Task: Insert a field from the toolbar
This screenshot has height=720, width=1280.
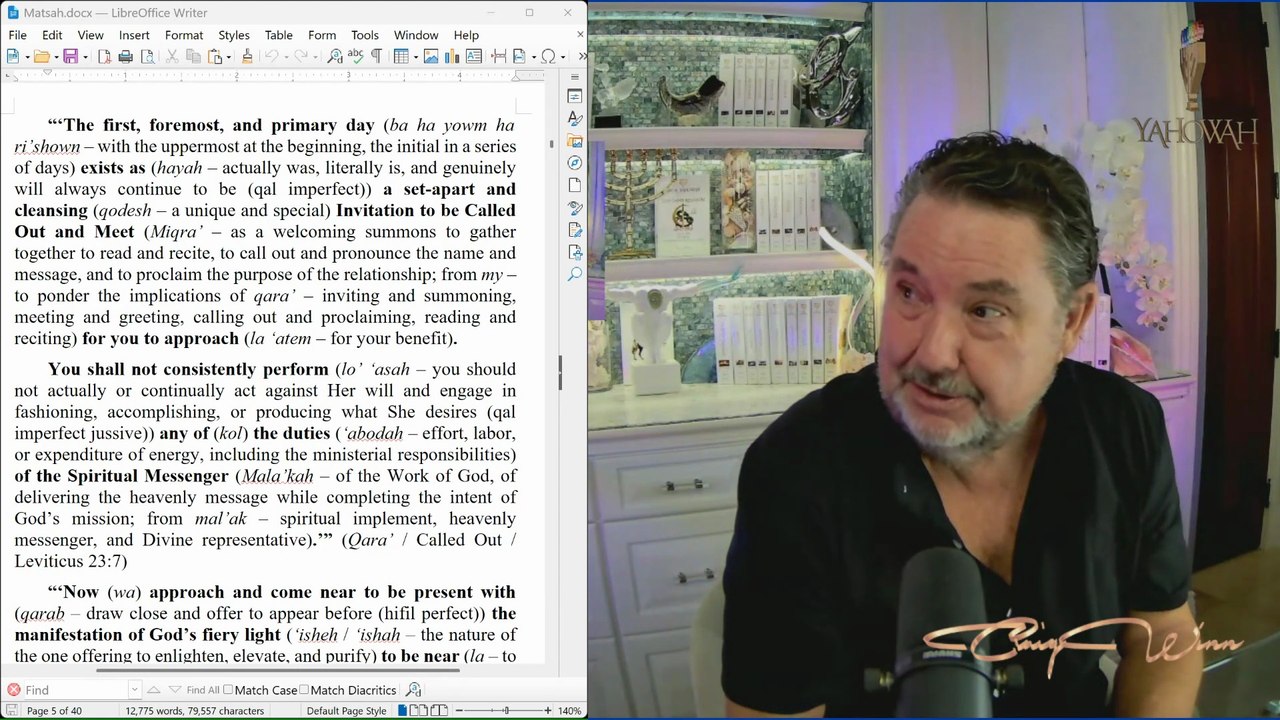Action: tap(518, 56)
